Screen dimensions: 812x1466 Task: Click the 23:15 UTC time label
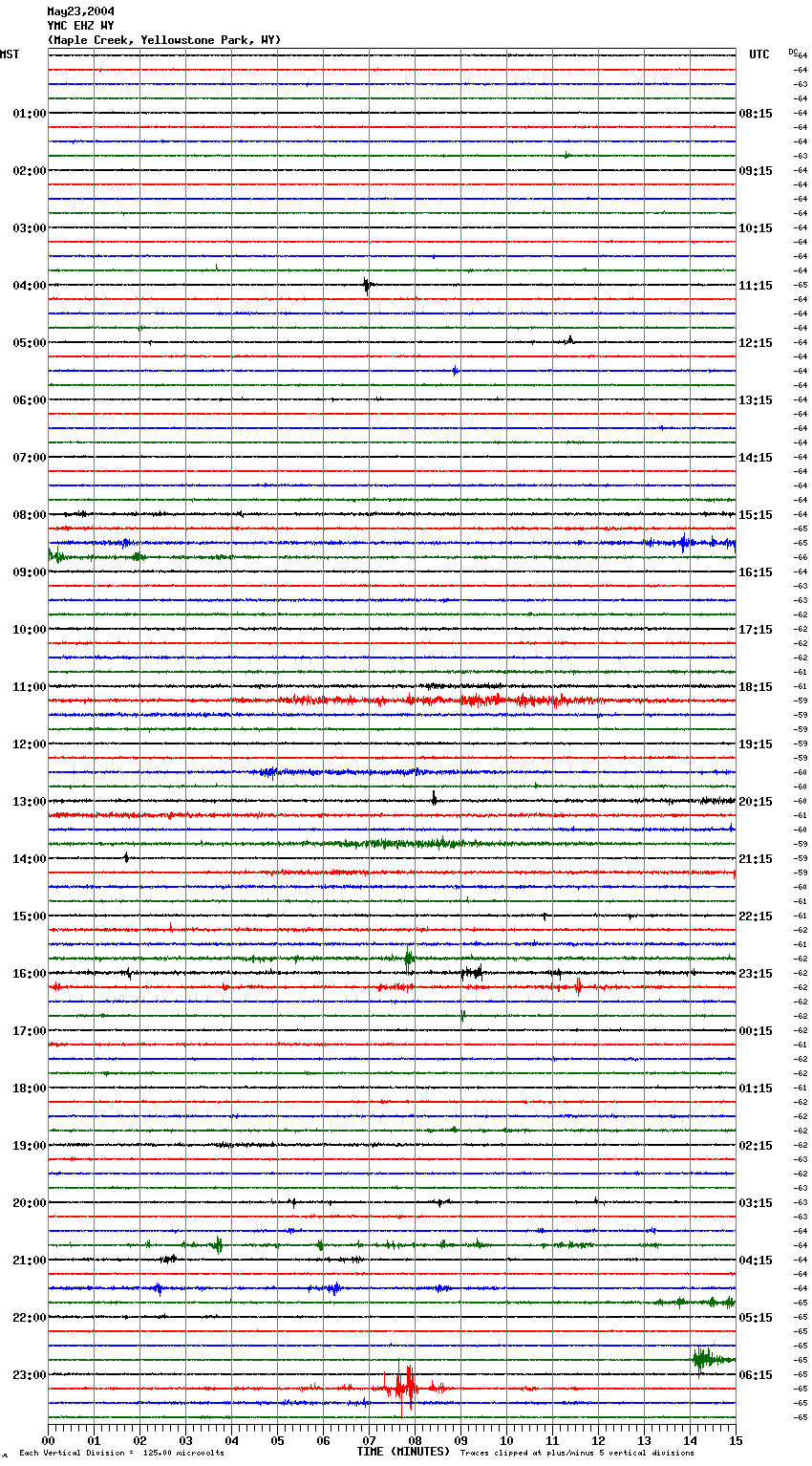pyautogui.click(x=756, y=974)
